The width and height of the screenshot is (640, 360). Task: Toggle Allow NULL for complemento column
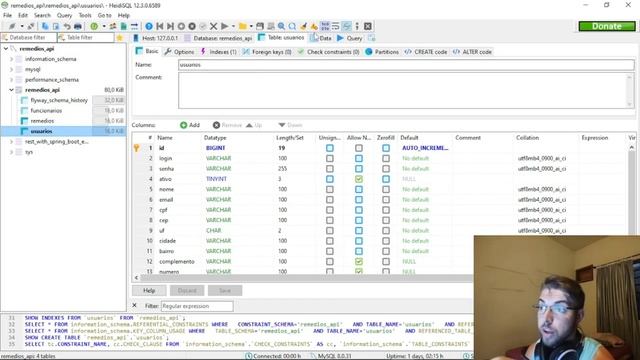359,261
